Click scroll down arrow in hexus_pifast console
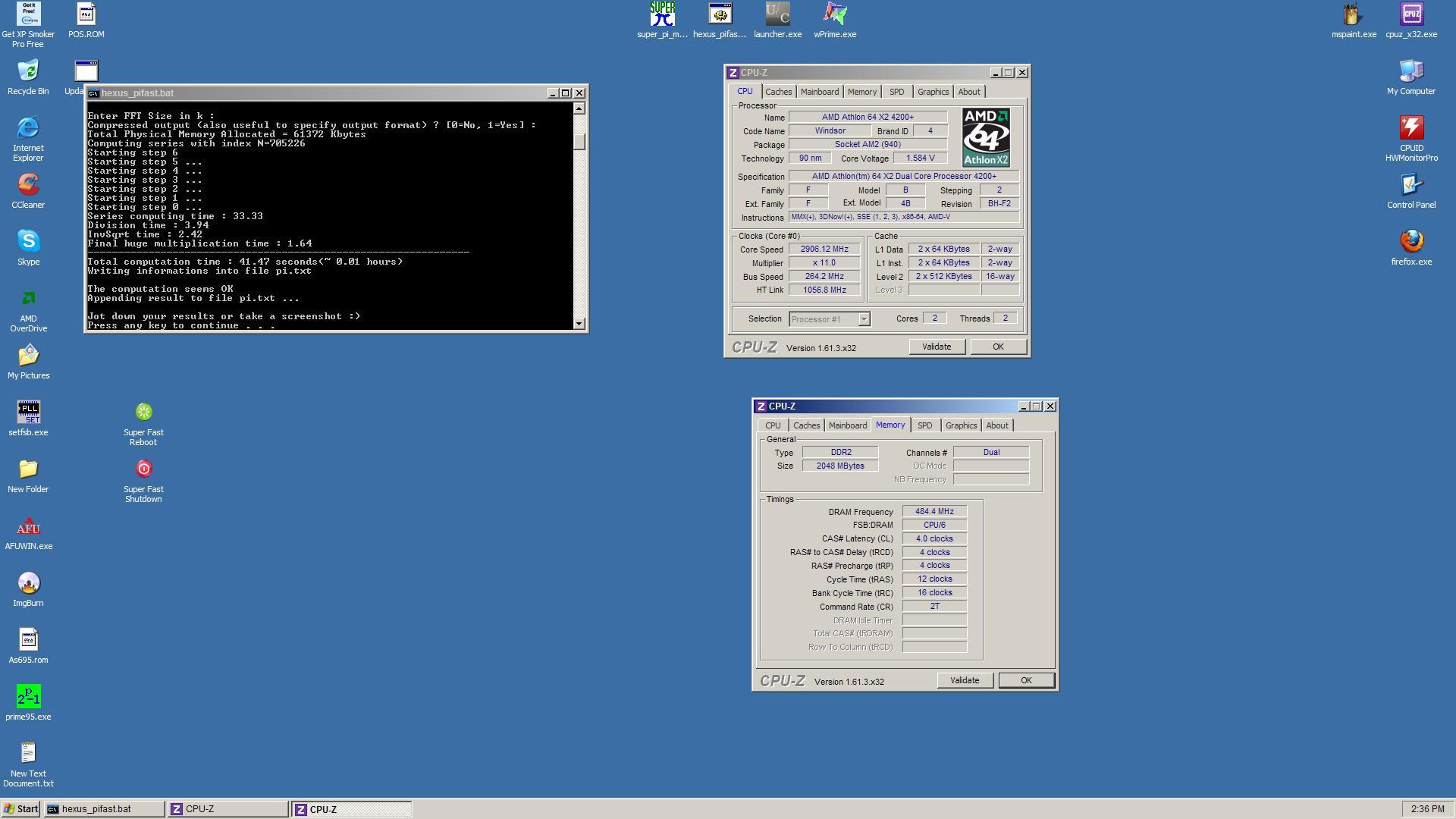The image size is (1456, 819). [579, 324]
